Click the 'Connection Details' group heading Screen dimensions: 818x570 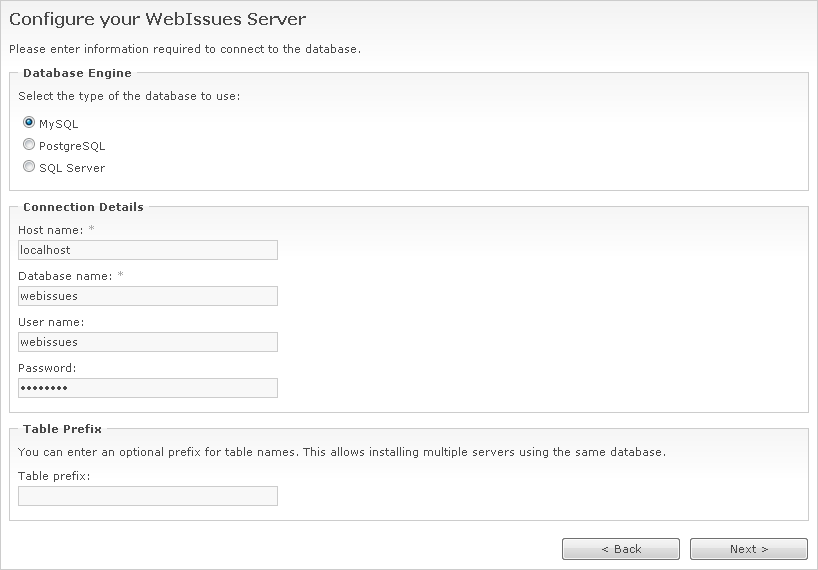(x=83, y=207)
